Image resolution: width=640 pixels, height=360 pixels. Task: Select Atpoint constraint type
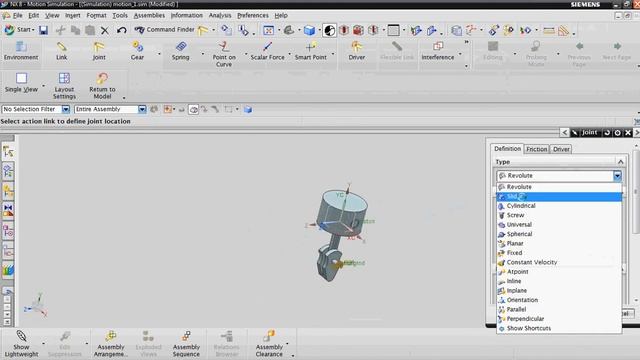click(x=559, y=272)
